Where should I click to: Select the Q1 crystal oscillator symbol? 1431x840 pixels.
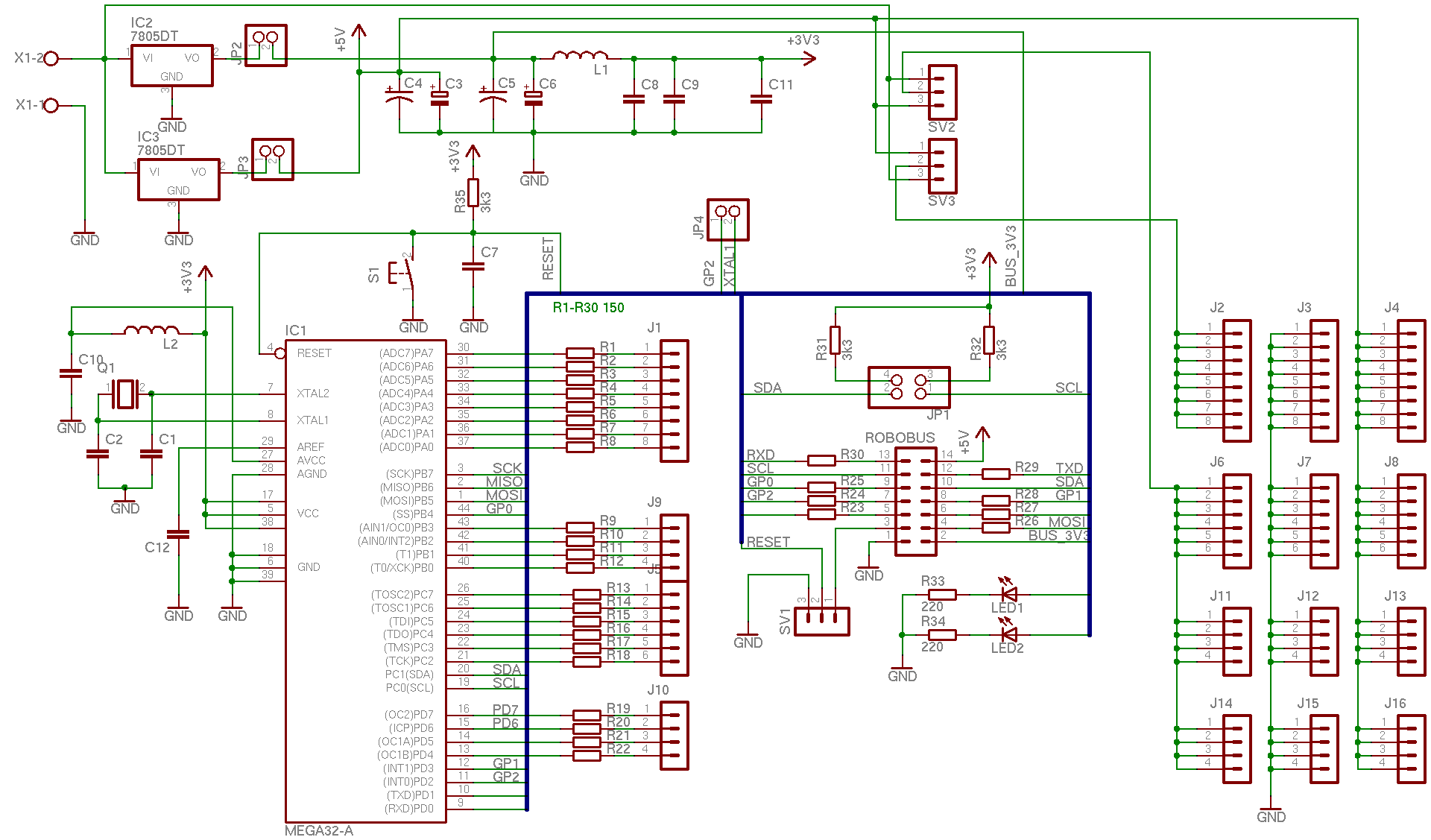pyautogui.click(x=125, y=394)
